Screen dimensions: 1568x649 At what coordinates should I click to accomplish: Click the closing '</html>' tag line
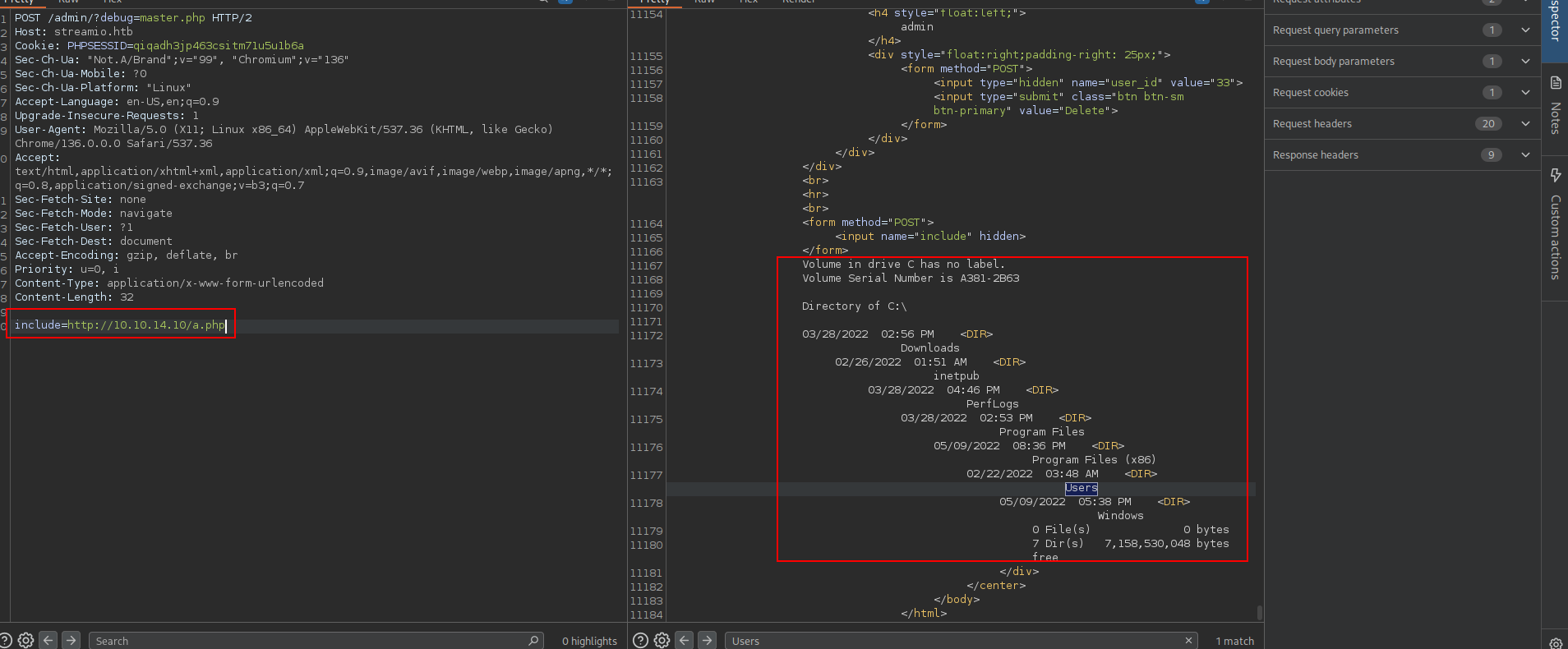point(924,614)
